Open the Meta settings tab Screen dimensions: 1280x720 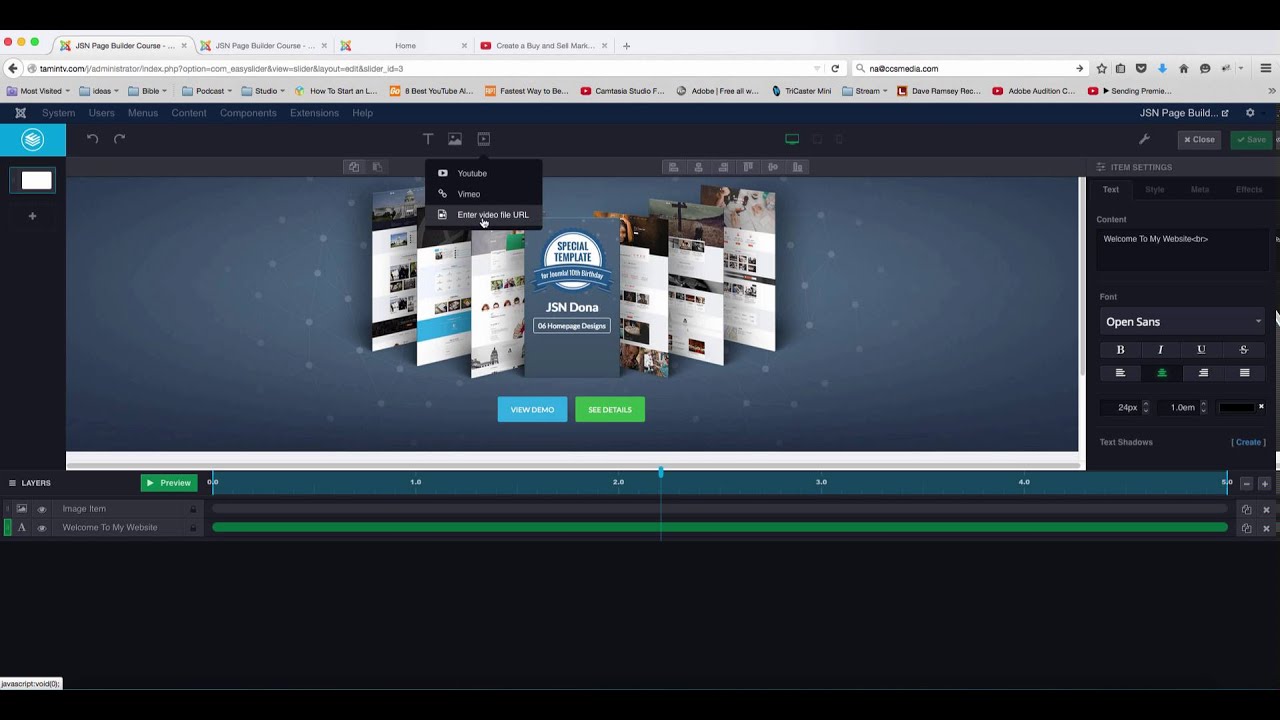1200,190
